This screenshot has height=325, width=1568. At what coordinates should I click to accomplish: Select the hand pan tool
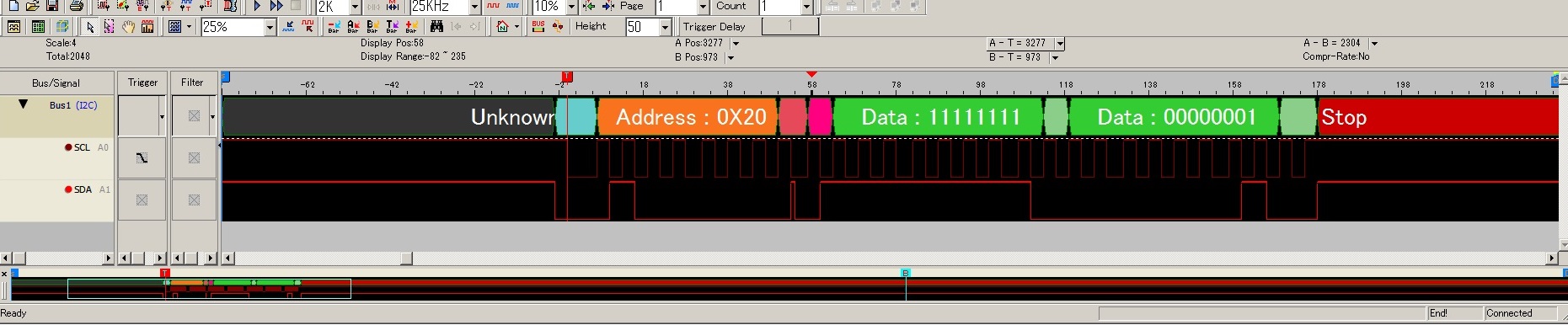[128, 27]
